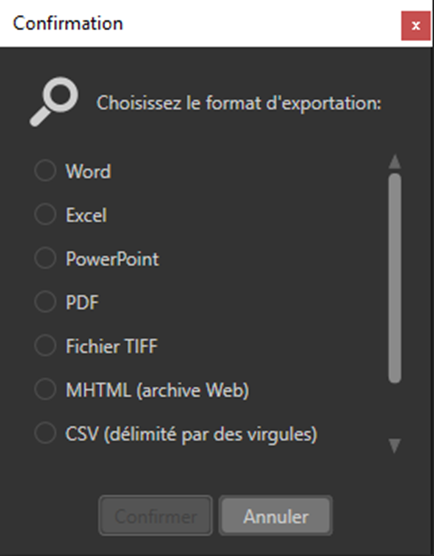Choose the Fichier TIFF radio circle
434x556 pixels.
[x=45, y=345]
